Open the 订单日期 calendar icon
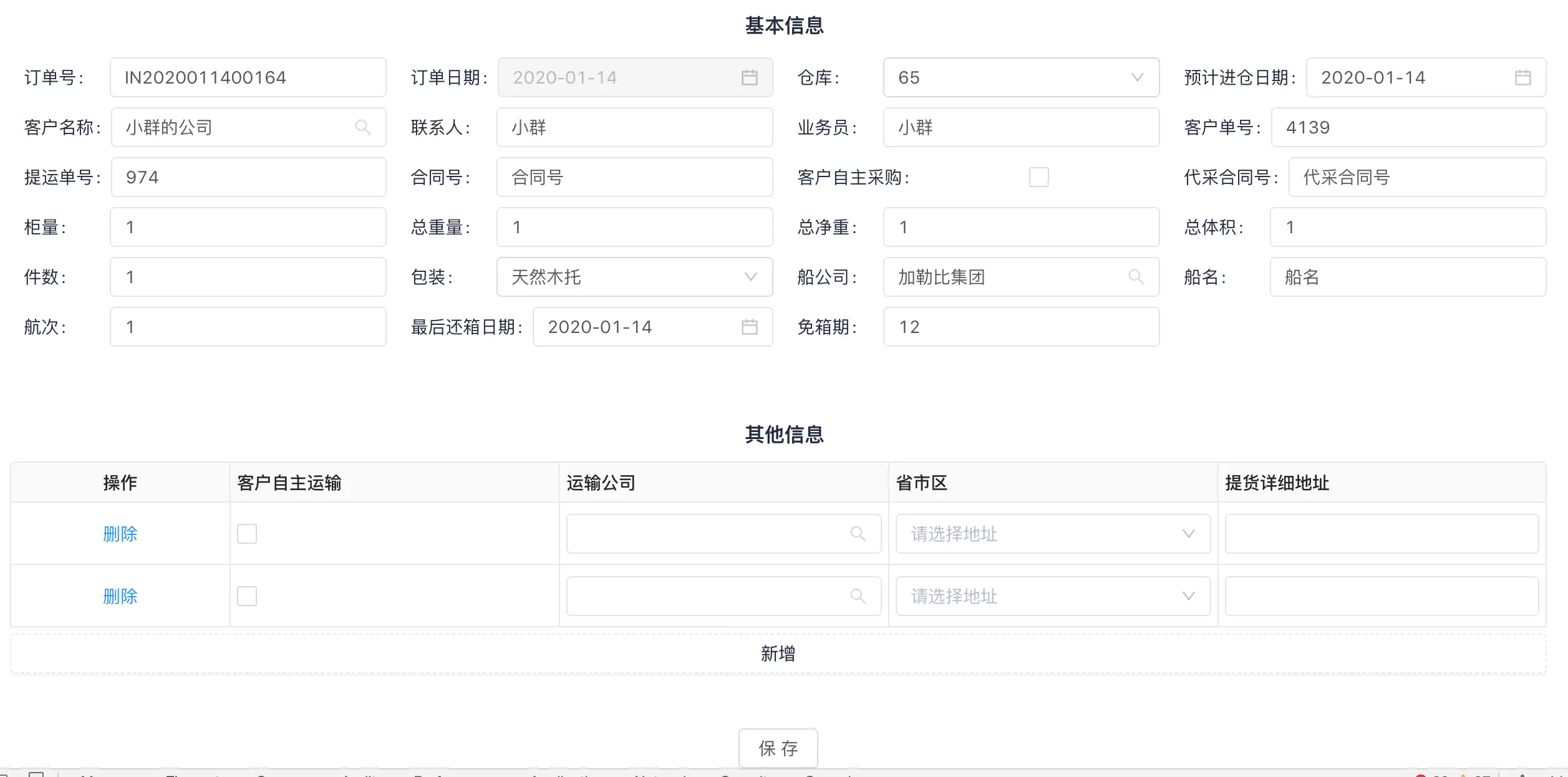This screenshot has width=1568, height=777. coord(749,77)
